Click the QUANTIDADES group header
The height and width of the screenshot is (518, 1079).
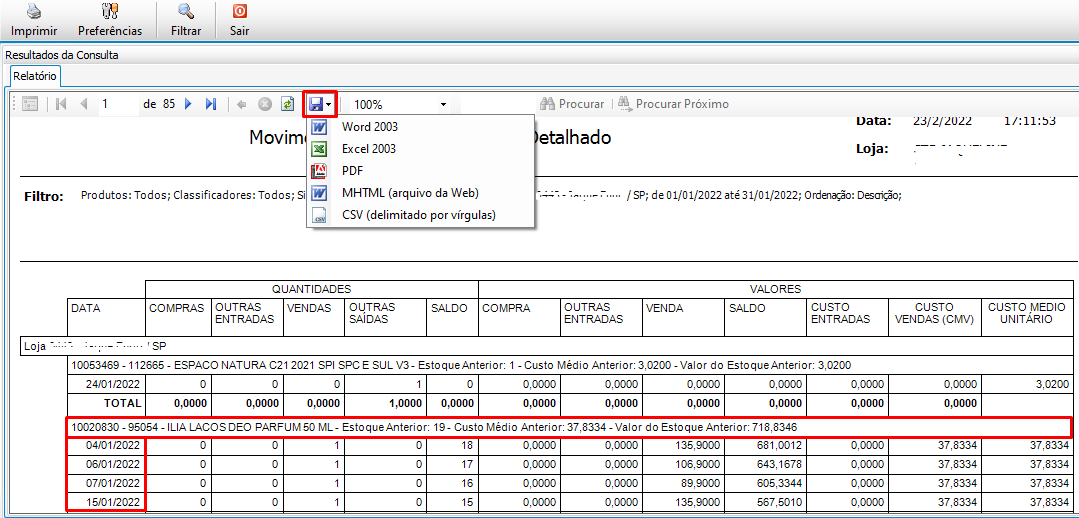(312, 289)
